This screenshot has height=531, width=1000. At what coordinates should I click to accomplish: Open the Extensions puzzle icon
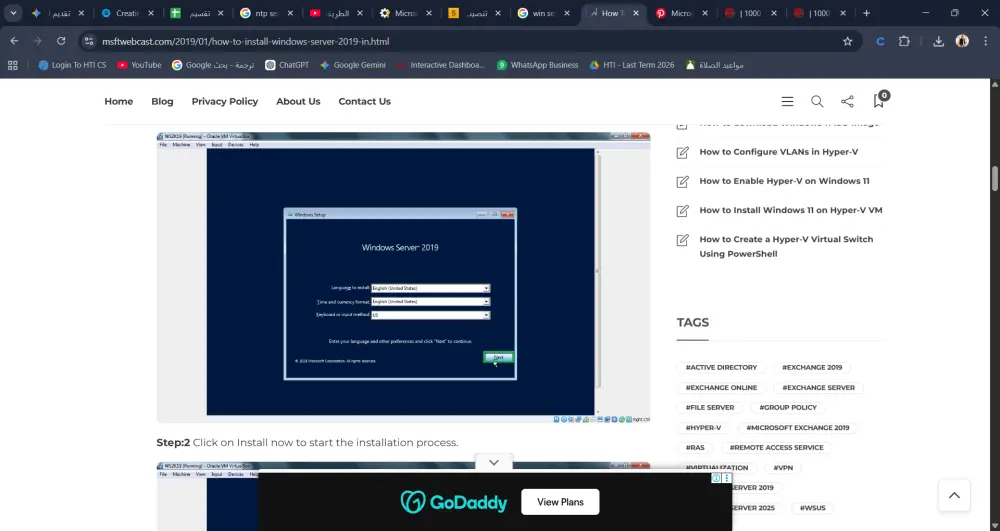coord(904,41)
